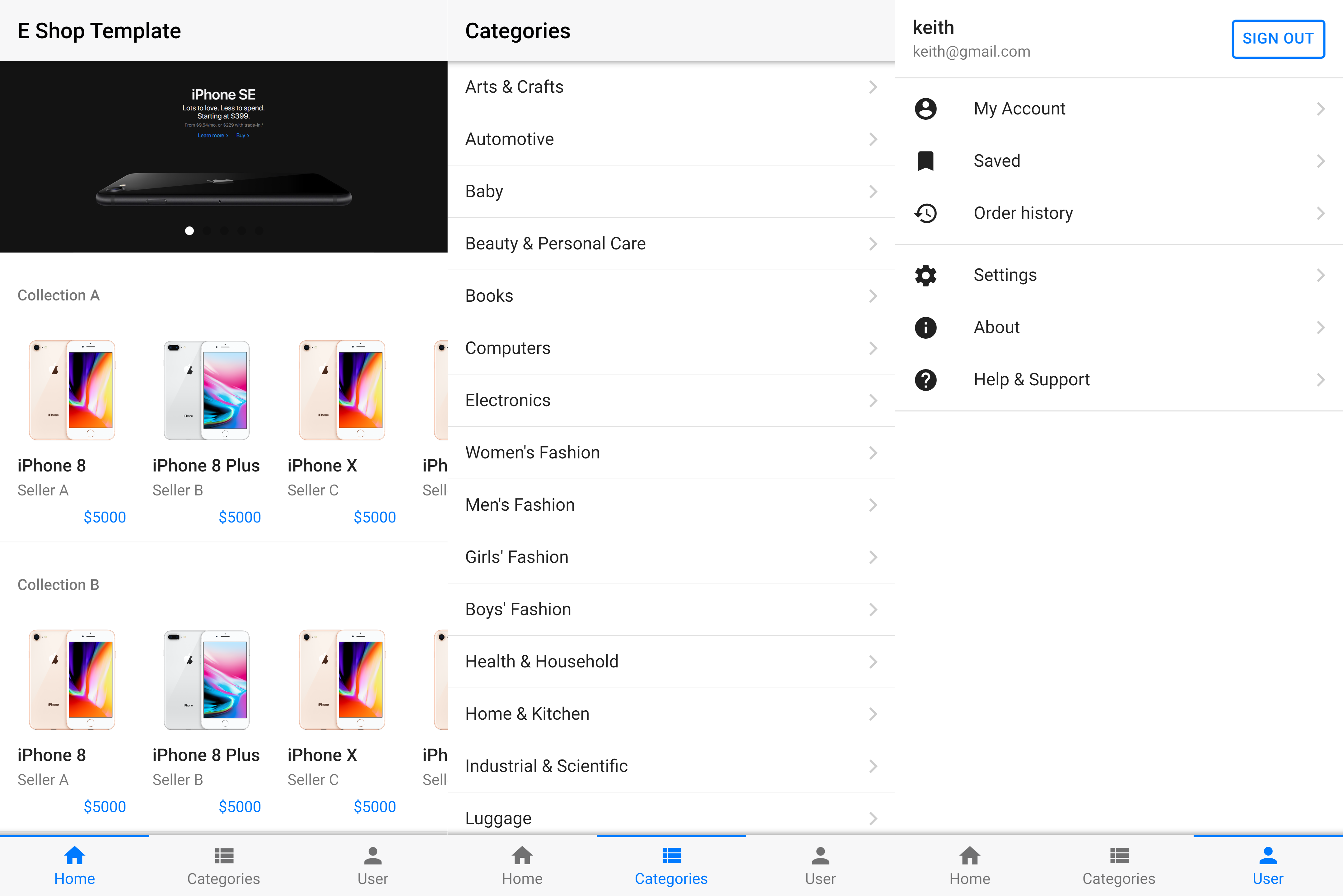The width and height of the screenshot is (1343, 896).
Task: Open Men's Fashion category
Action: point(671,505)
